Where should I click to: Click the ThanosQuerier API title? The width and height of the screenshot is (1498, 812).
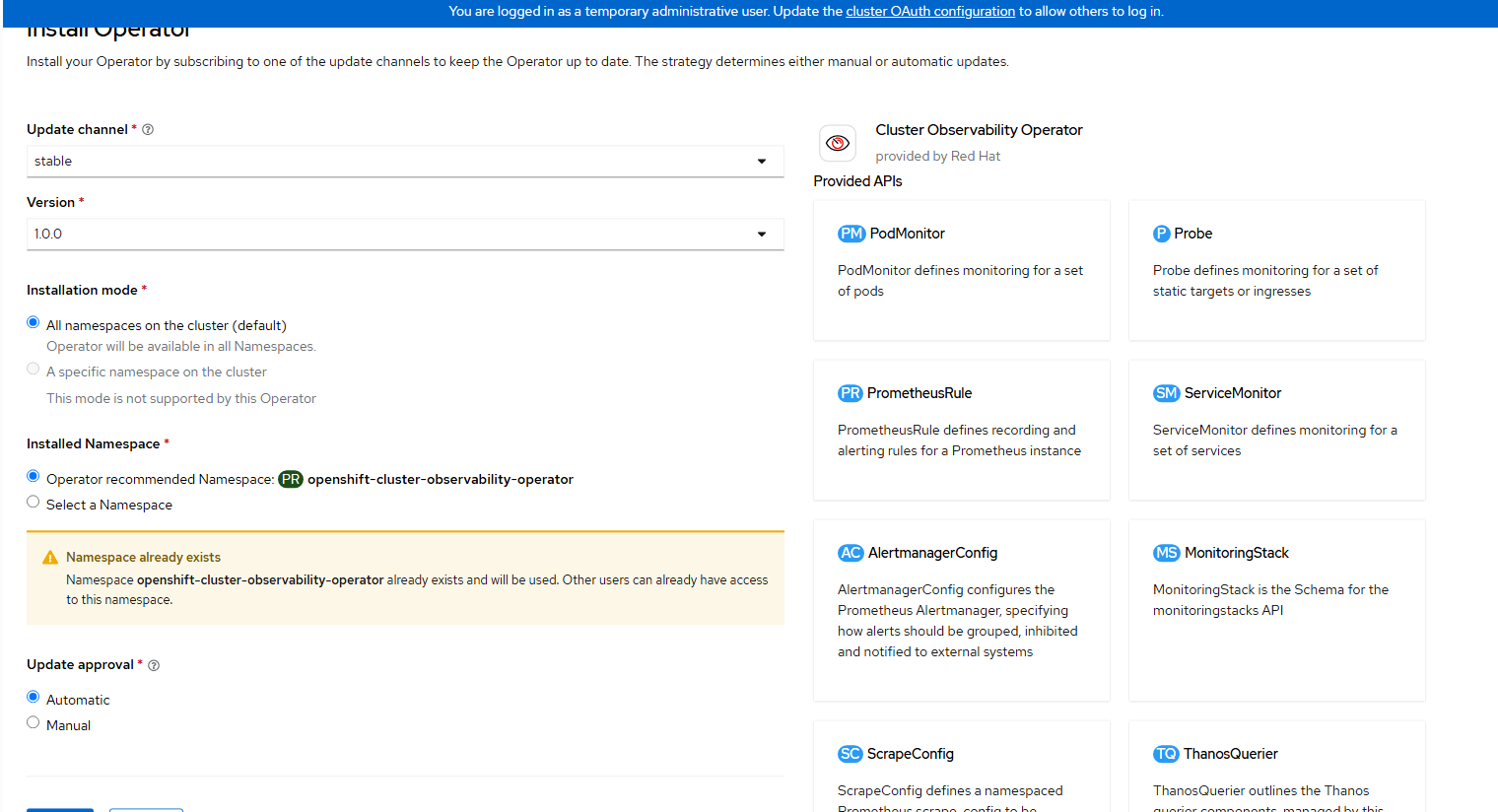click(x=1231, y=754)
